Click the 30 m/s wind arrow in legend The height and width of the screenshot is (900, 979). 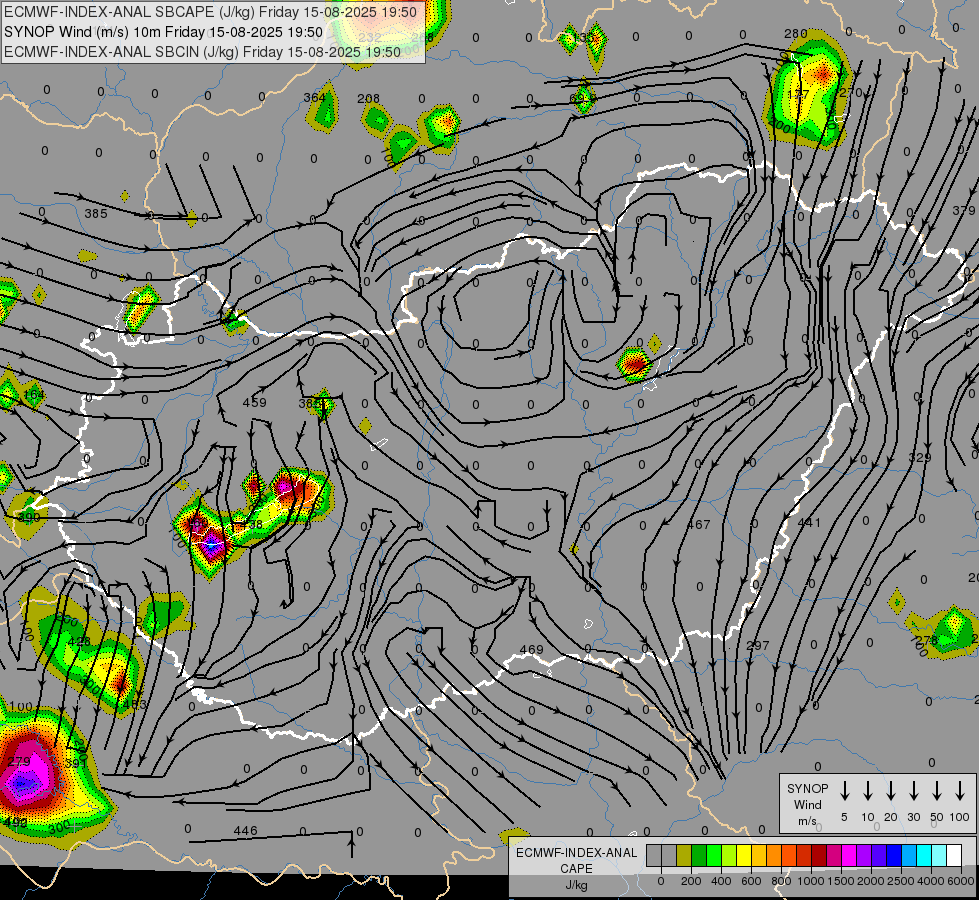[913, 791]
